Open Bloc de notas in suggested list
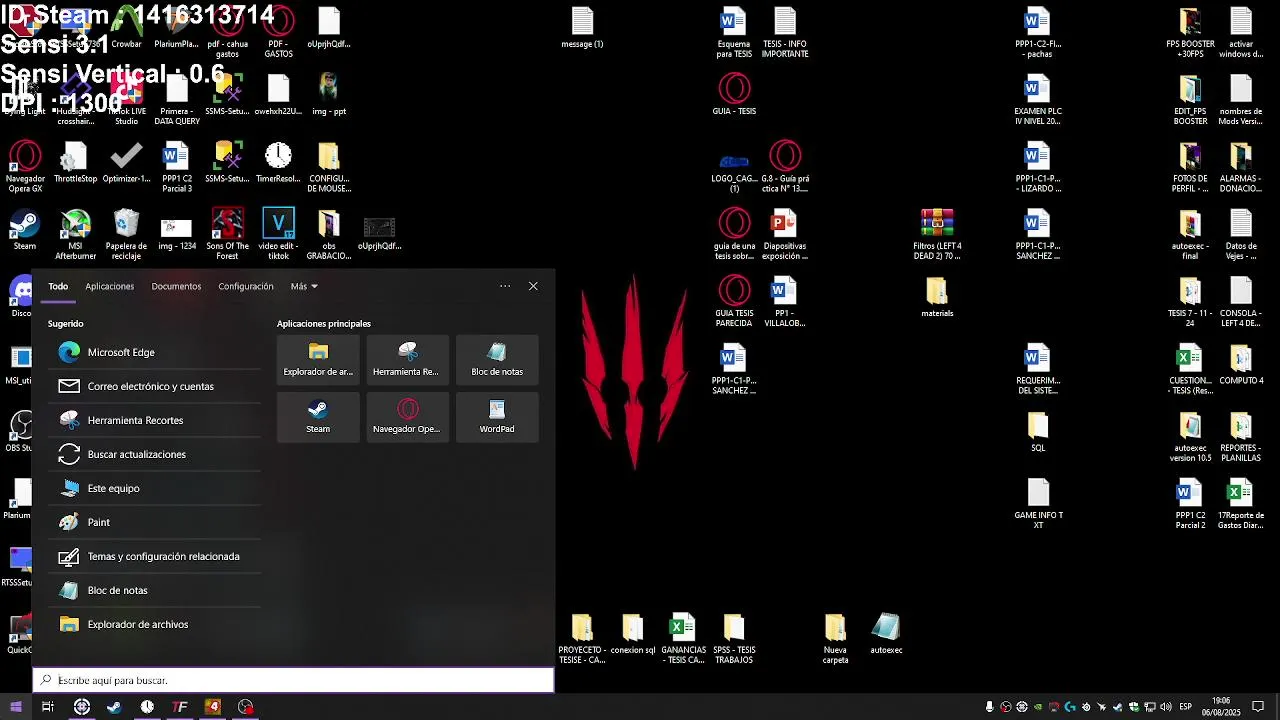The width and height of the screenshot is (1280, 720). (154, 590)
